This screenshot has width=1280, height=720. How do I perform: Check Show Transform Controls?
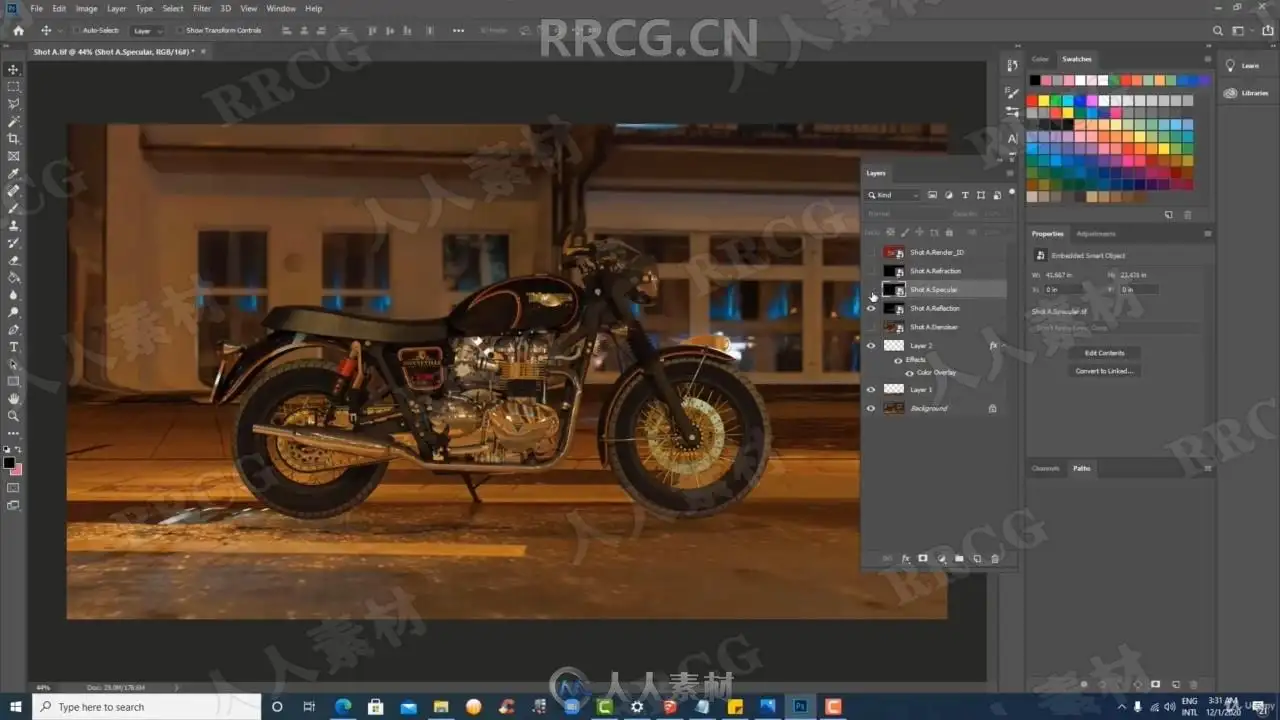[181, 31]
